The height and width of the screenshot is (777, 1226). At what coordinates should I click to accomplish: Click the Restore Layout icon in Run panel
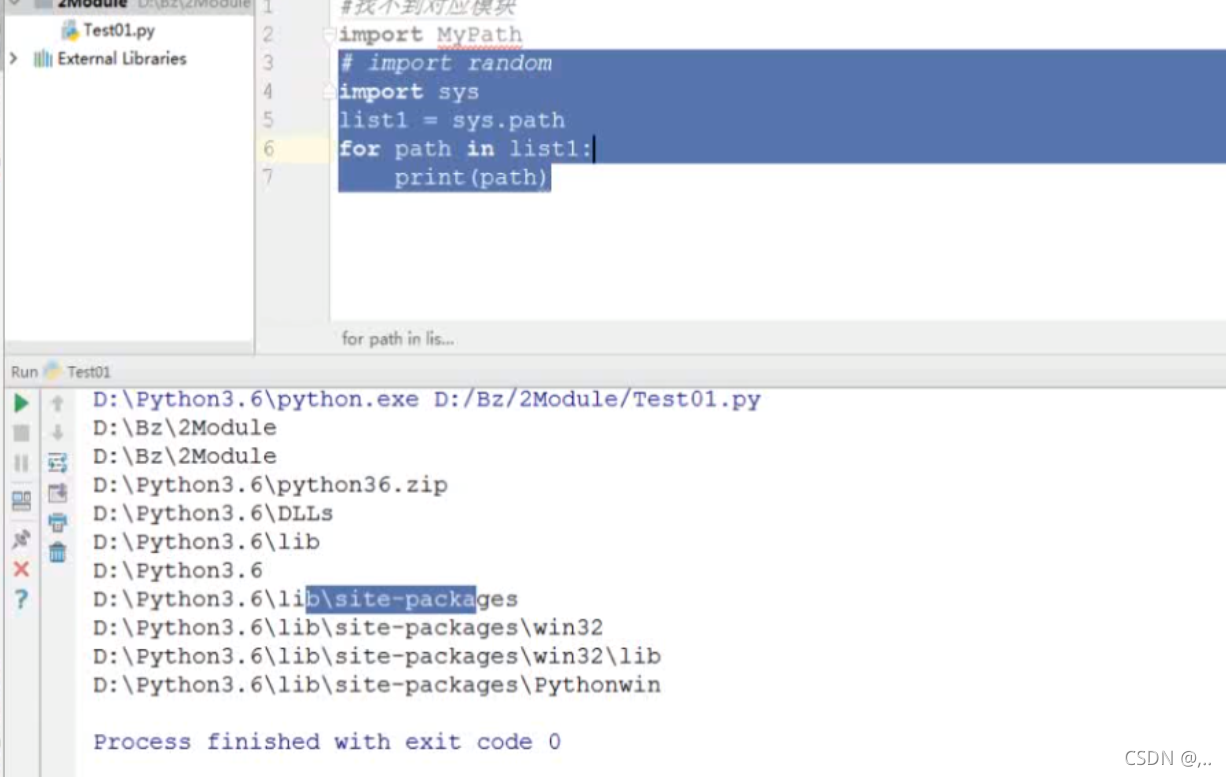click(21, 501)
